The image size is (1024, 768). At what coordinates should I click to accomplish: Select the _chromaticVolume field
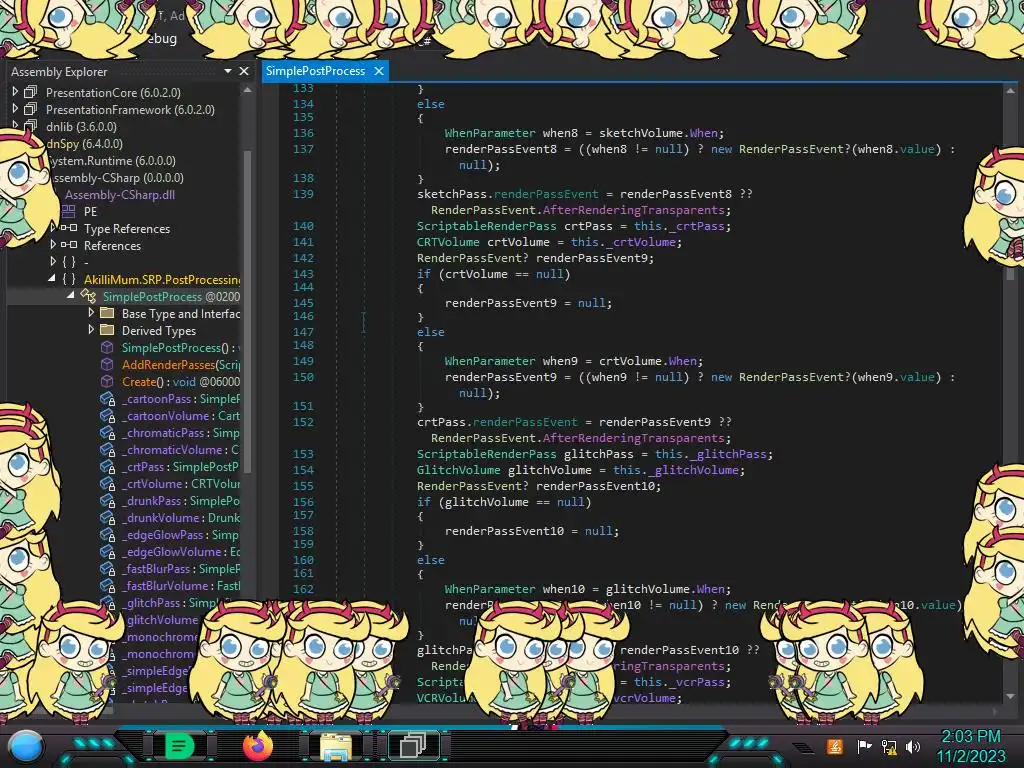[x=181, y=449]
